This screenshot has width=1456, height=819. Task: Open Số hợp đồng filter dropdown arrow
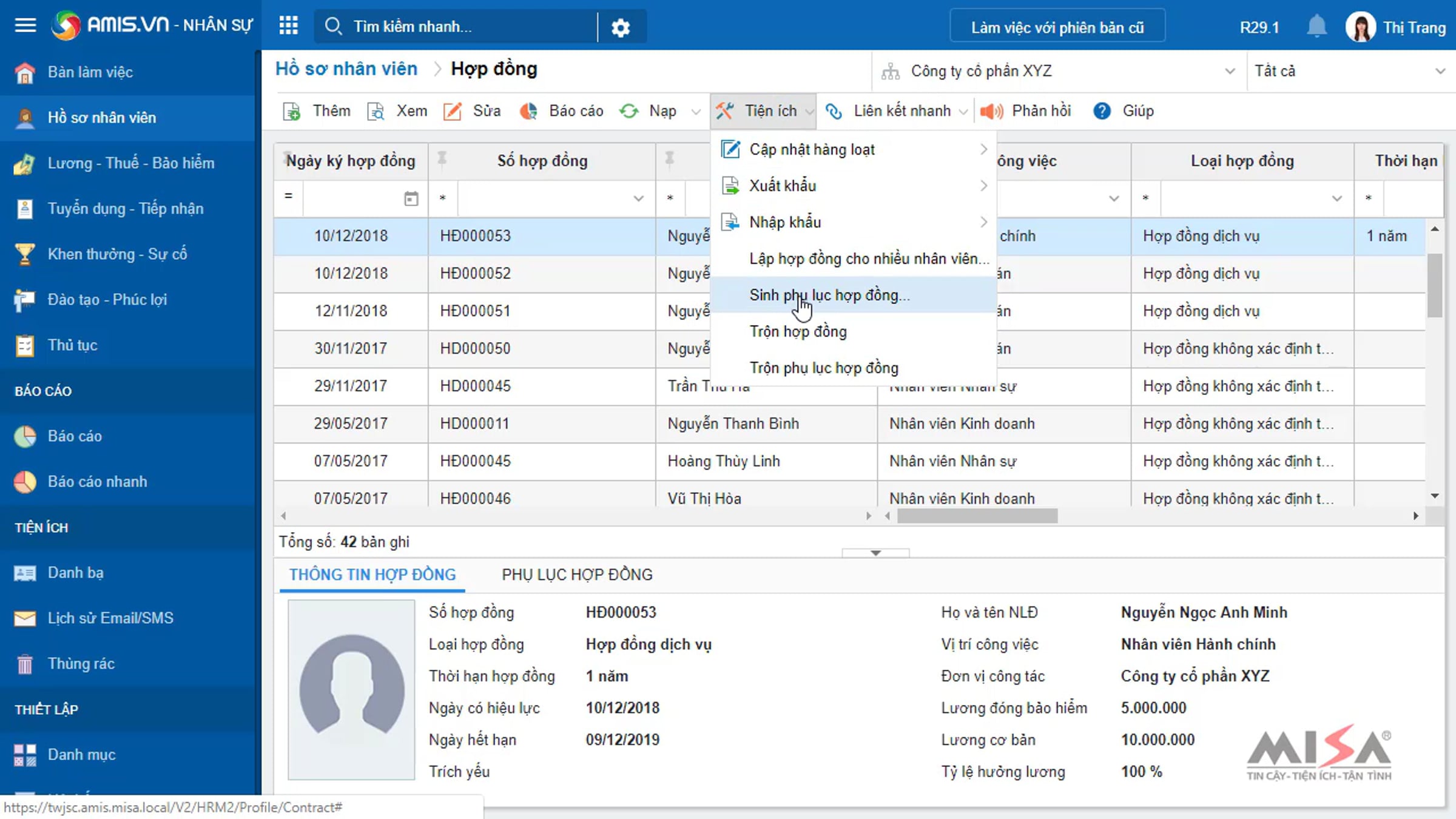(x=638, y=198)
